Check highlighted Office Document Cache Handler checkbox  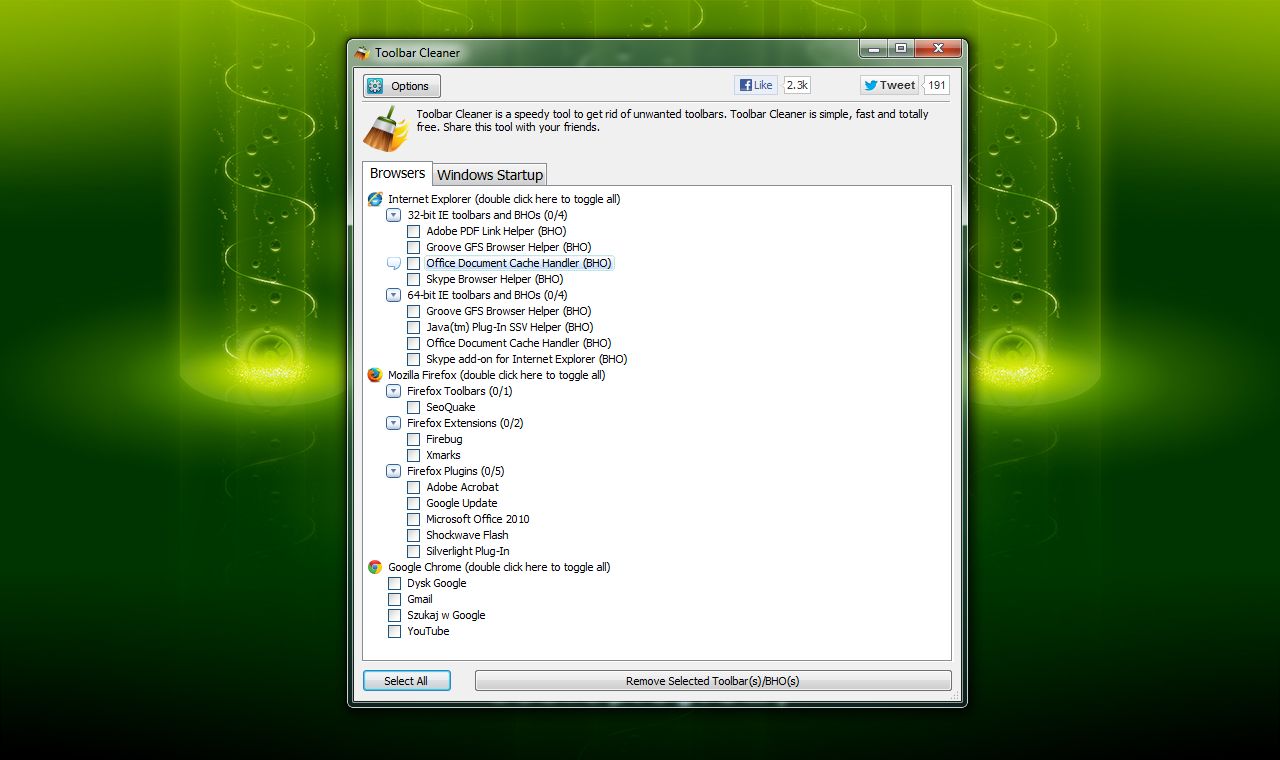413,263
